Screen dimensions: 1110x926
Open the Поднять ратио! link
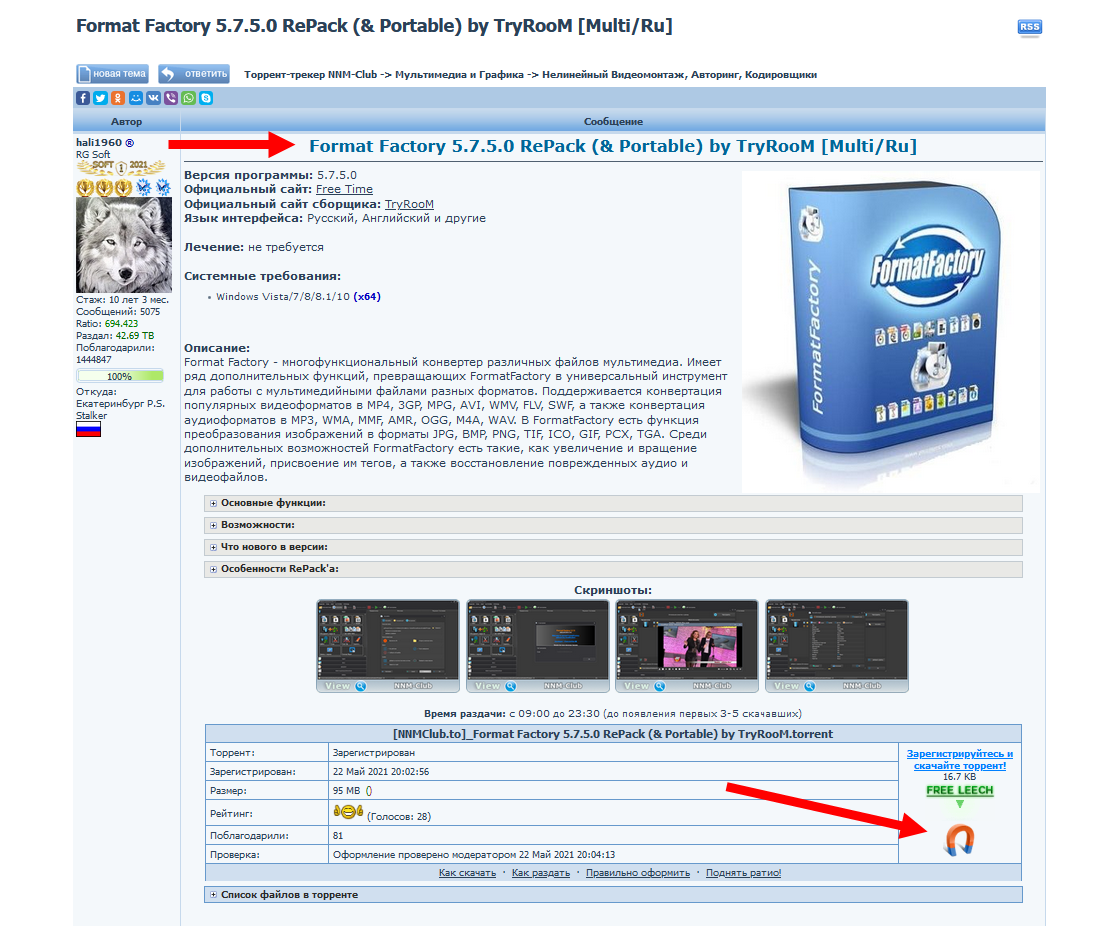tap(743, 873)
